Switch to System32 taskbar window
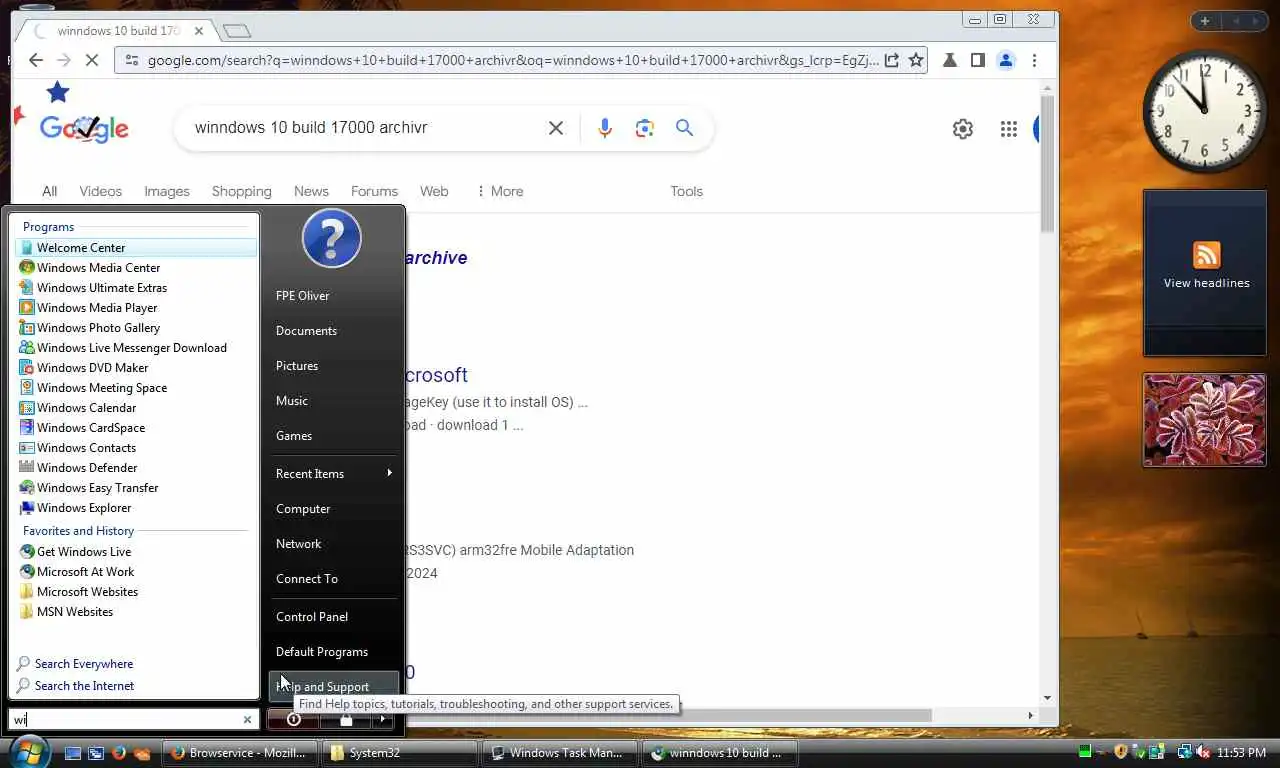Viewport: 1280px width, 768px height. click(x=400, y=752)
